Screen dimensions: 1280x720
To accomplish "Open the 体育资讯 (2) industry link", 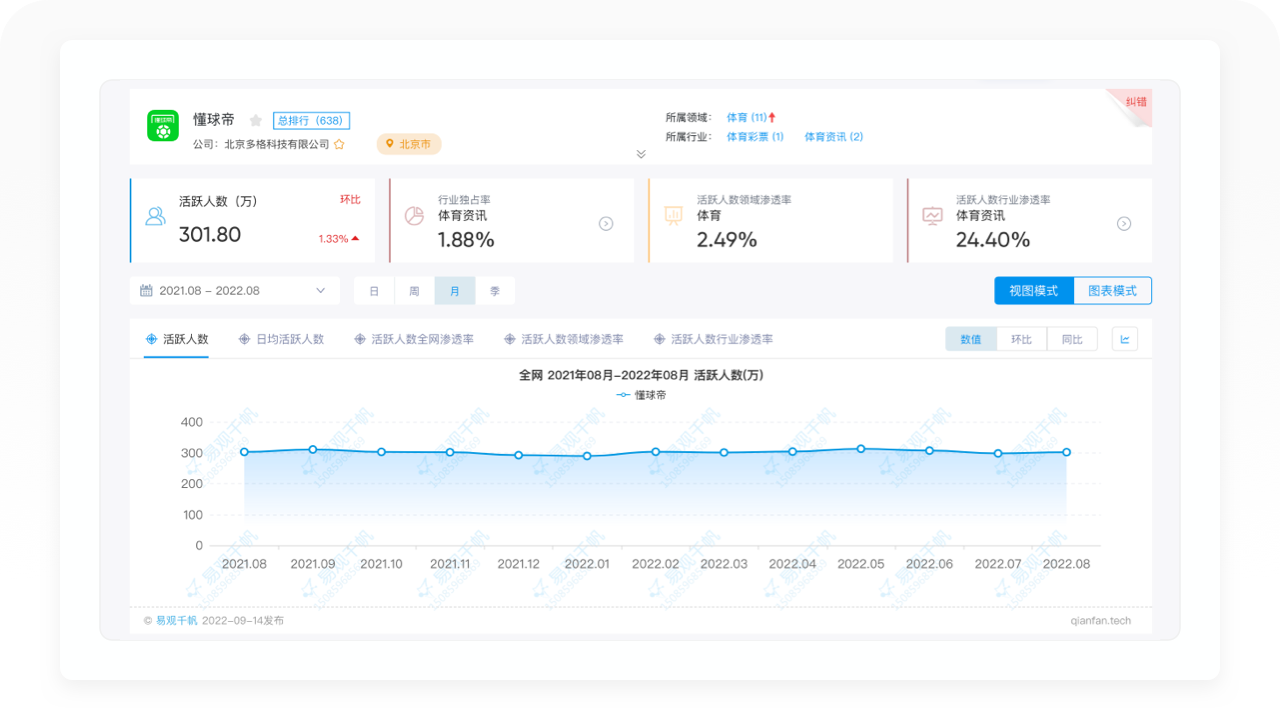I will (834, 136).
